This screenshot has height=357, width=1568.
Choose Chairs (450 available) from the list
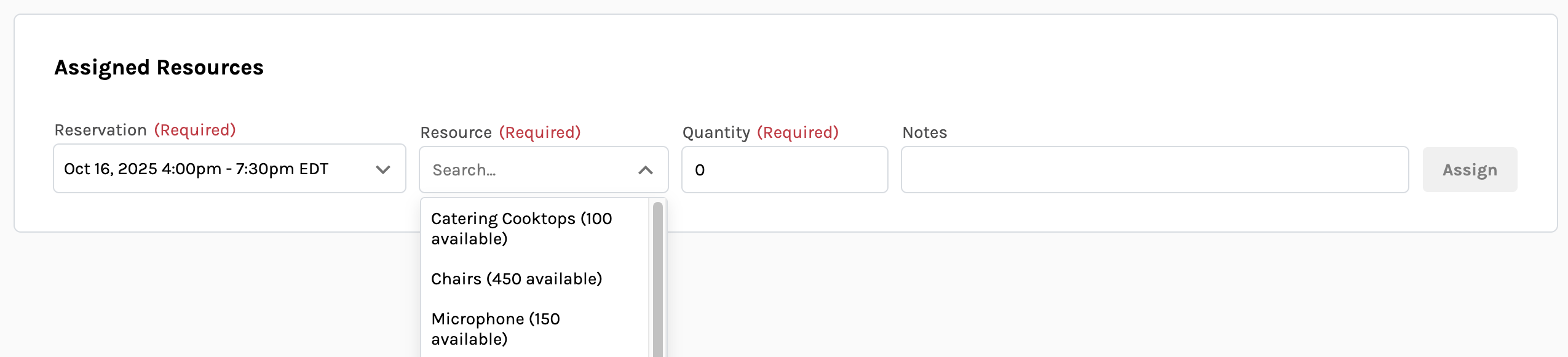(517, 279)
